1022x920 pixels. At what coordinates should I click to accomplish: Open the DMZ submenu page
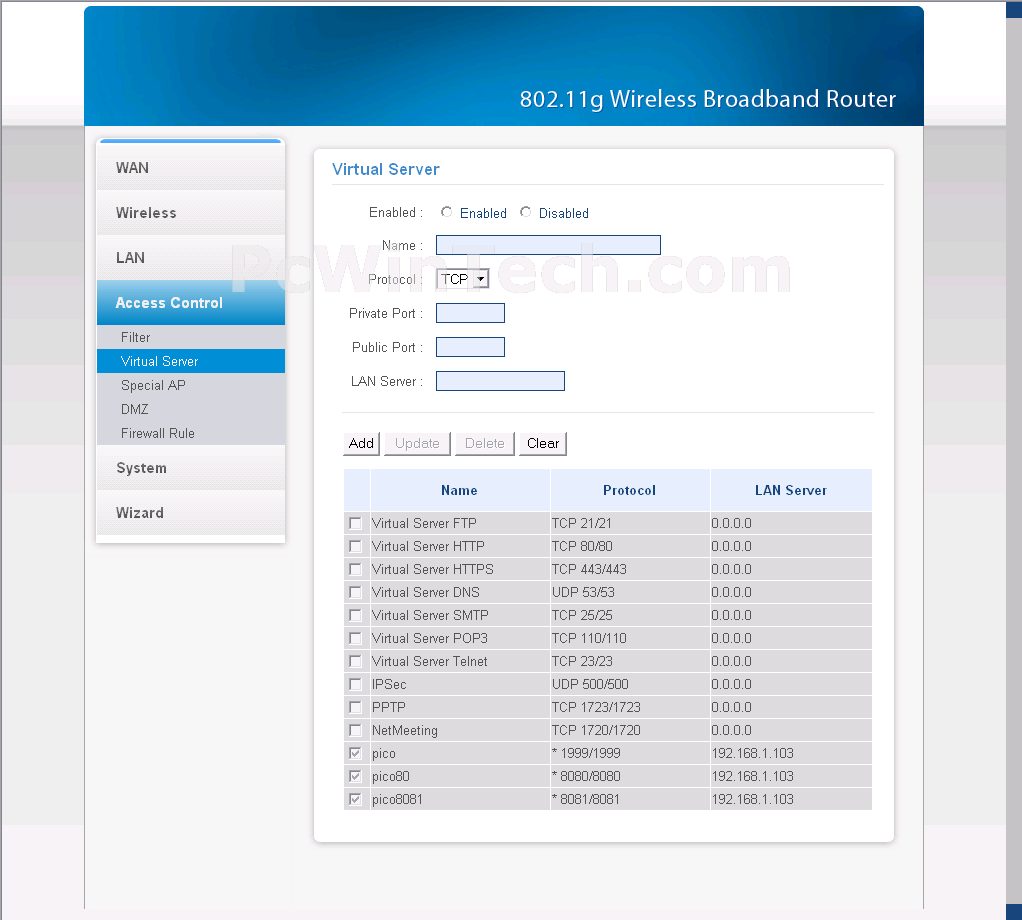tap(190, 409)
